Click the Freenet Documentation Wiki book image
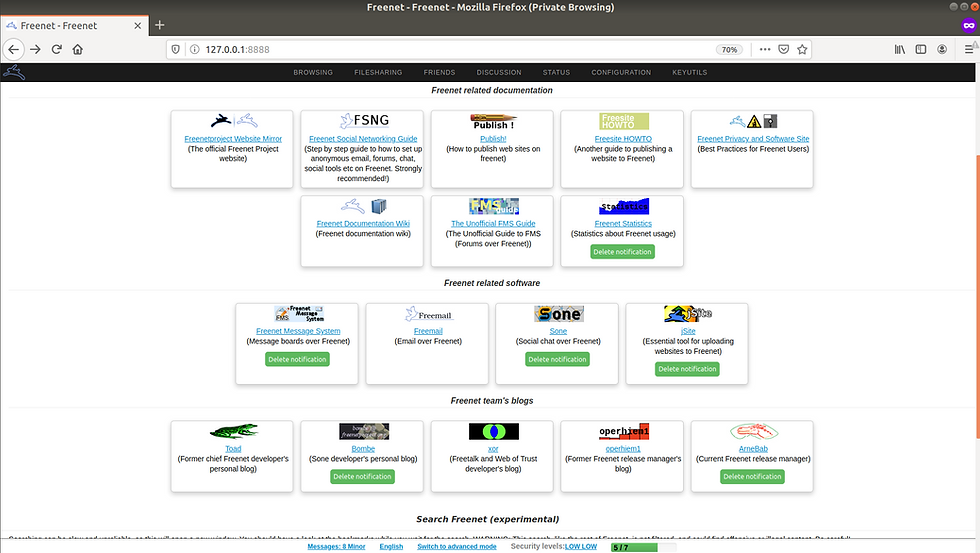The image size is (980, 553). coord(364,206)
